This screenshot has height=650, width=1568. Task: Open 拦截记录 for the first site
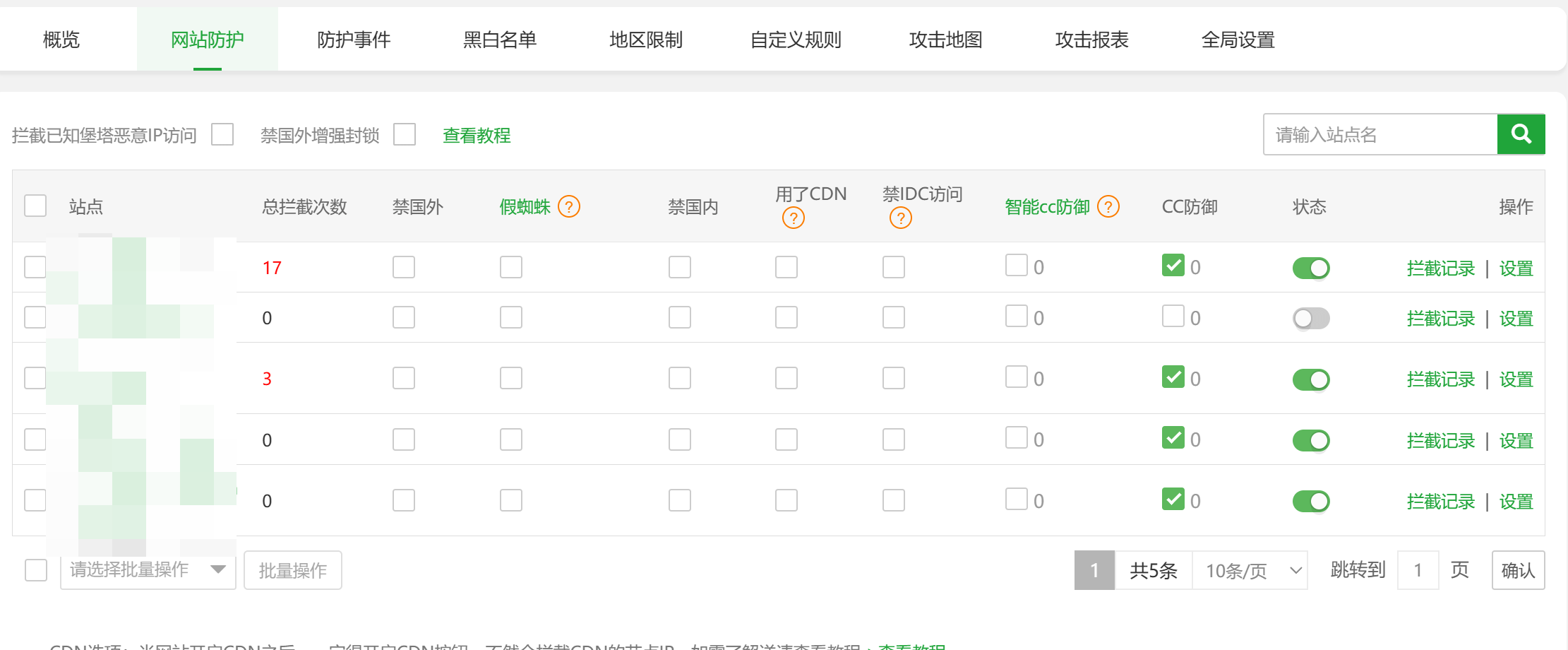click(x=1439, y=268)
